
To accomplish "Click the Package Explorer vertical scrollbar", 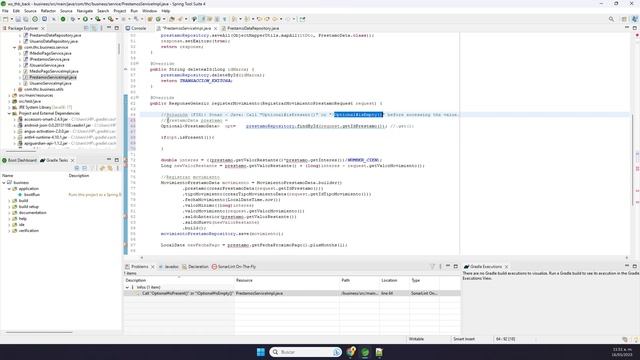I will click(x=119, y=49).
